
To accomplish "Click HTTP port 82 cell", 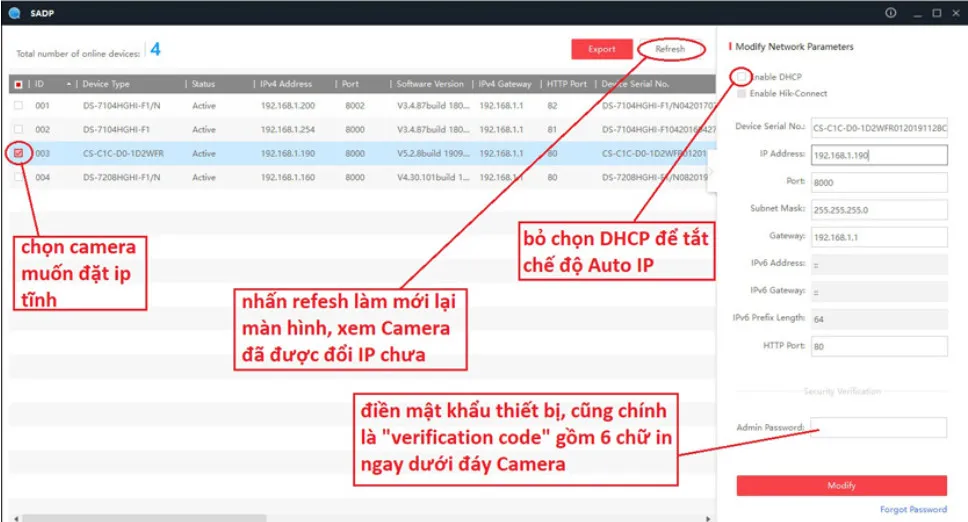I will point(552,106).
